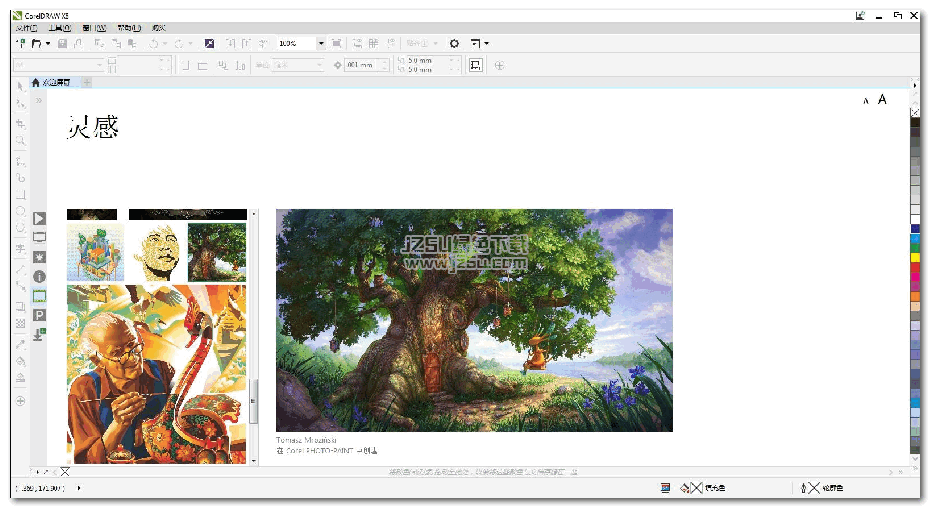Click the Open file folder icon
Screen dimensions: 931x509
click(x=36, y=43)
